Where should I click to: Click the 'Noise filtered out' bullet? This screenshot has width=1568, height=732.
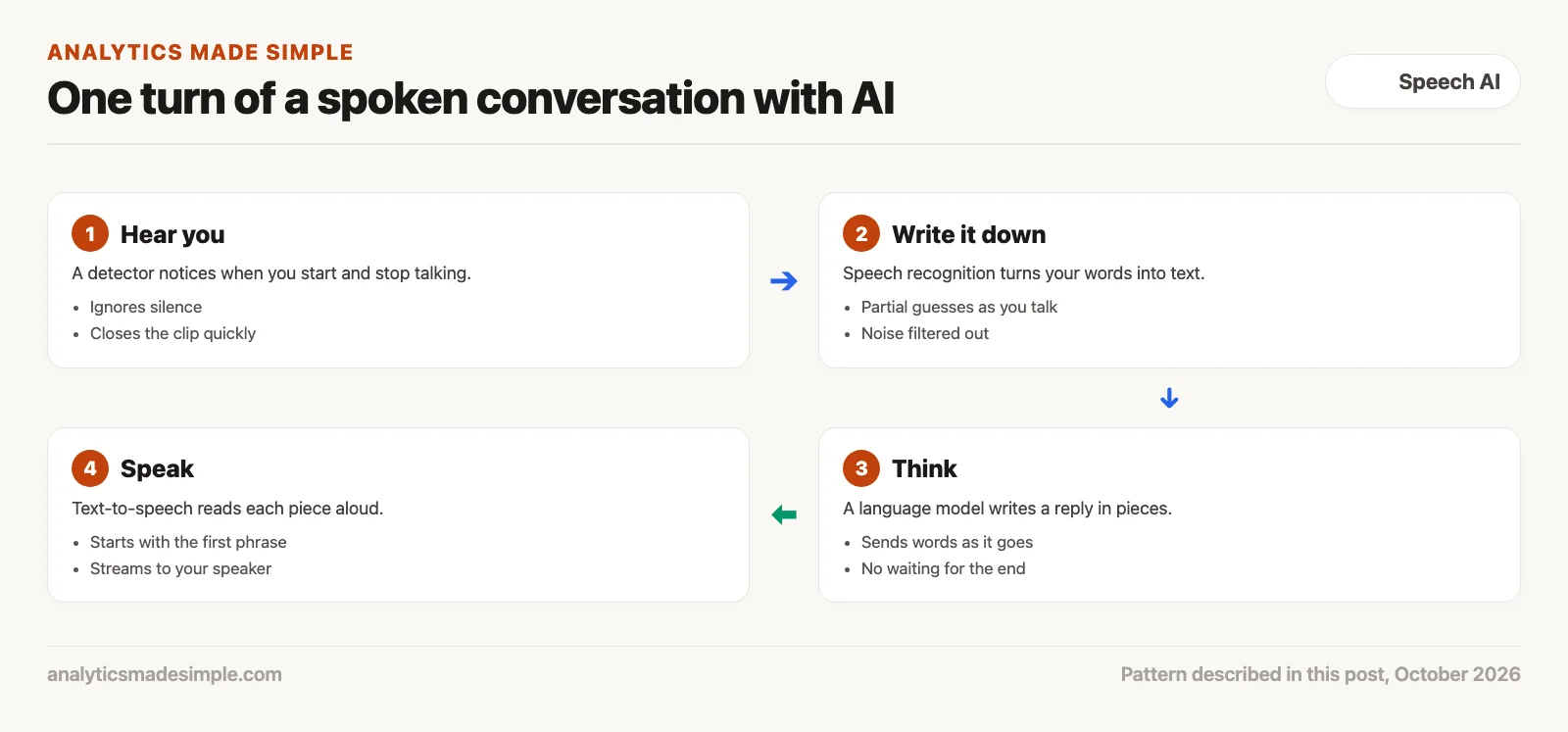pyautogui.click(x=925, y=333)
